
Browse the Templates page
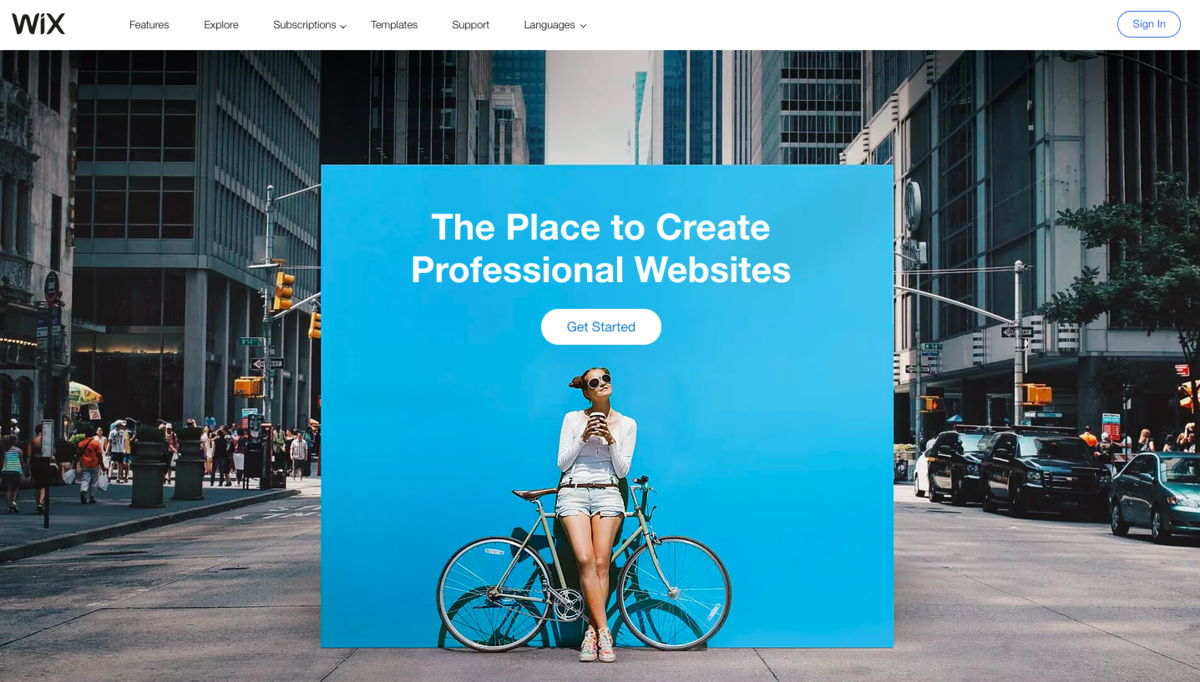point(394,25)
